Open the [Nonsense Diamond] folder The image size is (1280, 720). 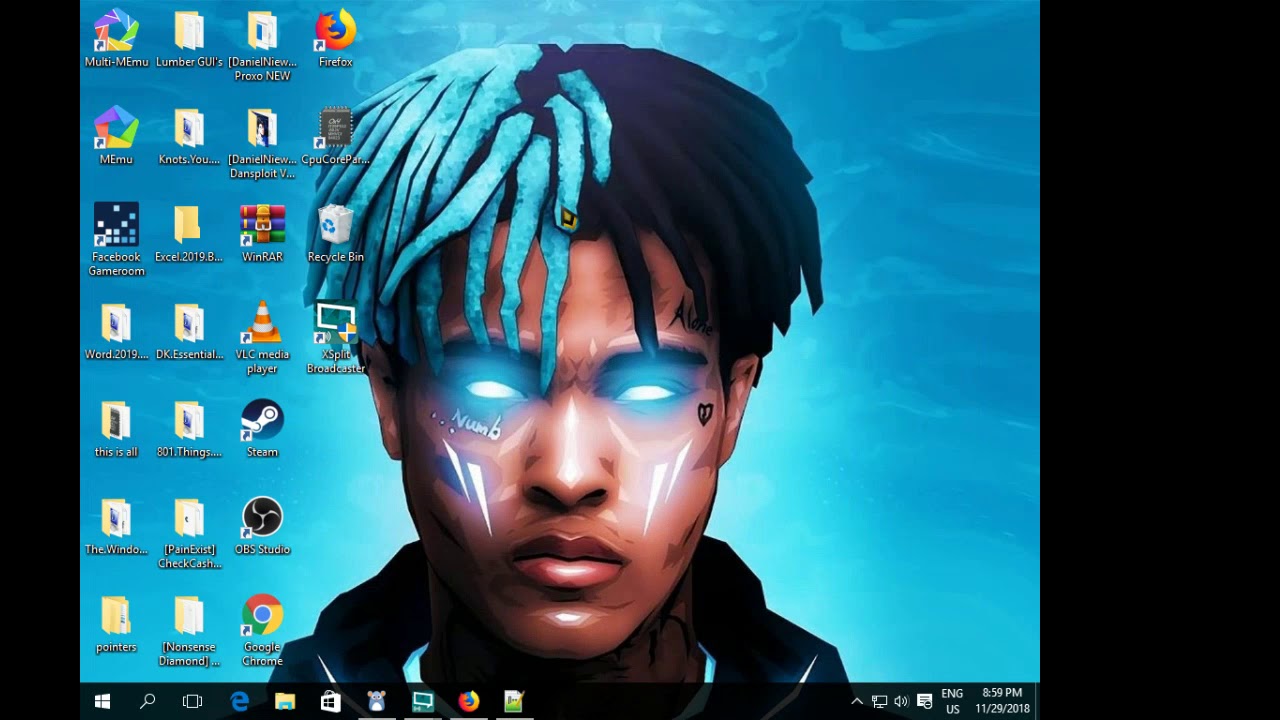189,631
